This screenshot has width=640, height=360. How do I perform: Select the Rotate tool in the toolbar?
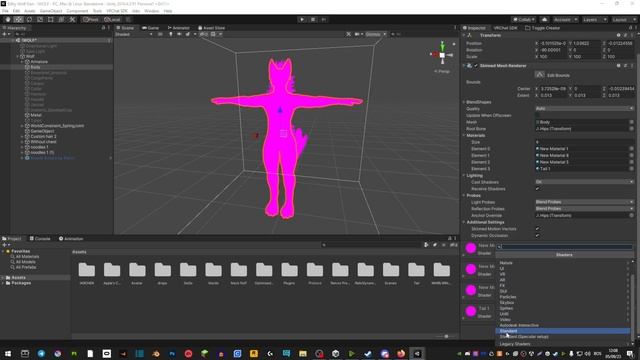(29, 20)
